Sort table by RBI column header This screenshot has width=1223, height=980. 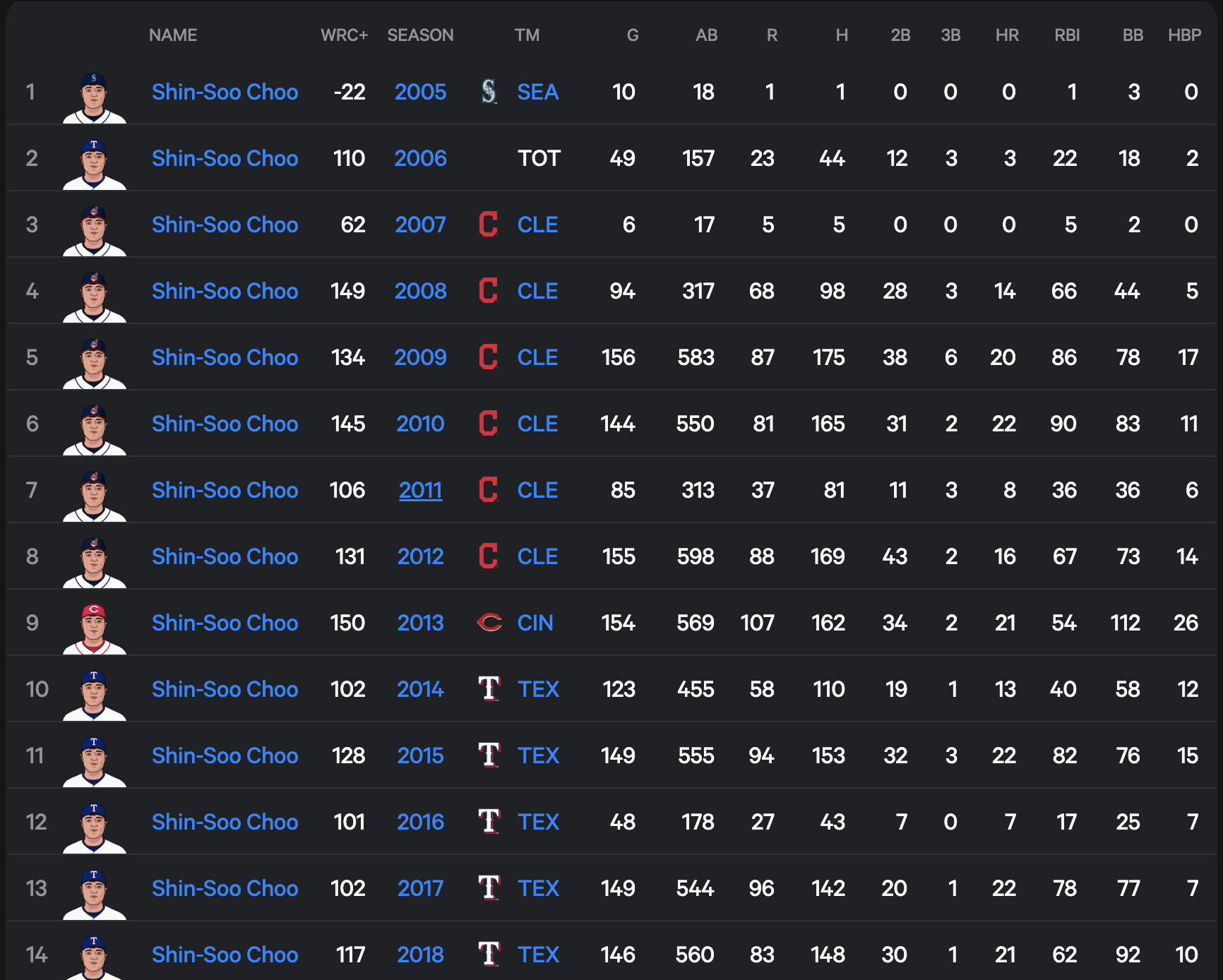[x=1067, y=35]
